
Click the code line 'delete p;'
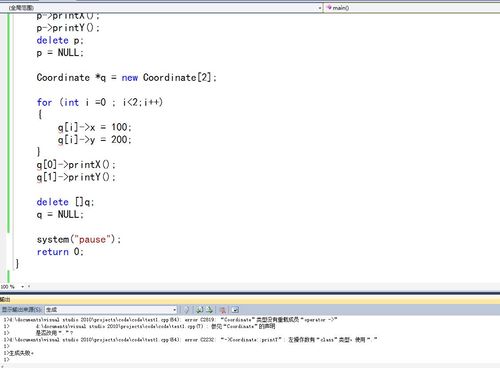(x=60, y=40)
